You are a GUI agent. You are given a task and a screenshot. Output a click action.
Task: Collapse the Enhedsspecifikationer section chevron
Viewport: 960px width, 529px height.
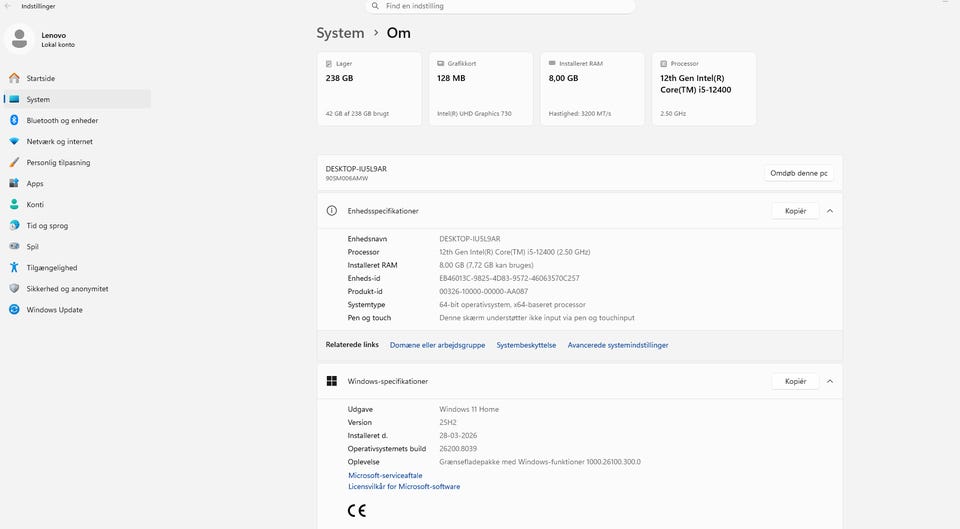(x=830, y=211)
